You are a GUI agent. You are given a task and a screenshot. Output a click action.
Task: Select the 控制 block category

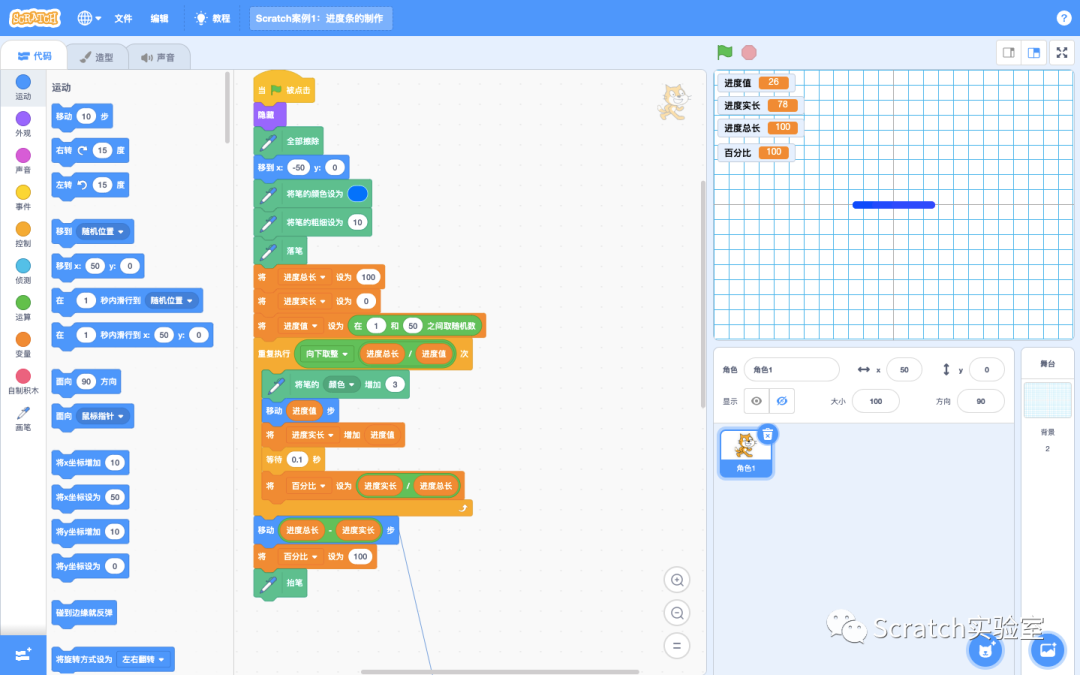coord(23,234)
